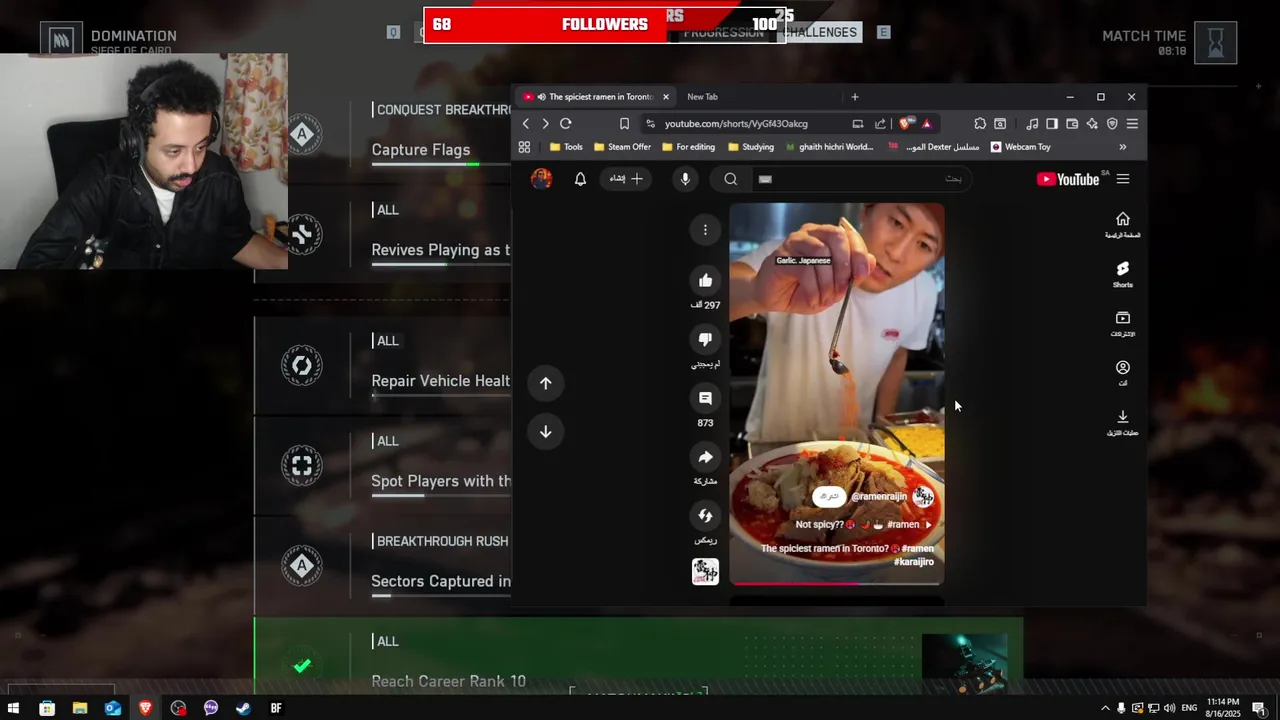1280x720 pixels.
Task: Open the Brave media playlist music icon
Action: [1032, 124]
